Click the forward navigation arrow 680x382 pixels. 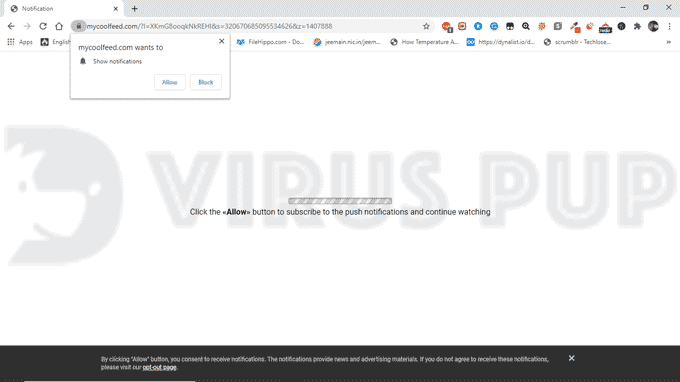click(27, 26)
